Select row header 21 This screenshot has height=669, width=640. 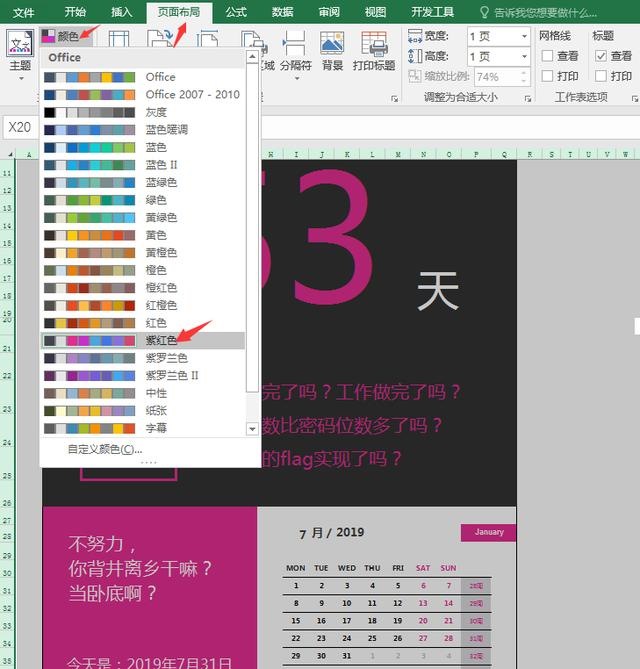point(7,349)
